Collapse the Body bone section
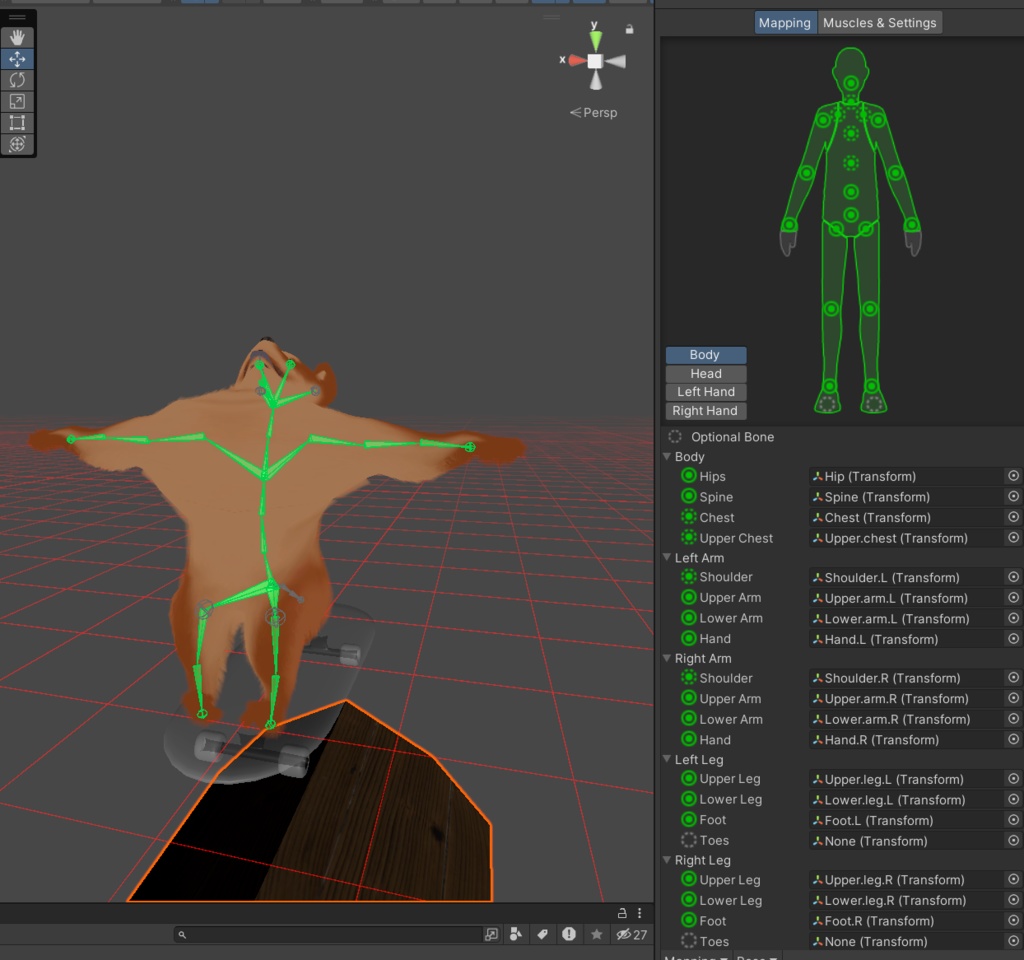Screen dimensions: 1024x960 [667, 457]
